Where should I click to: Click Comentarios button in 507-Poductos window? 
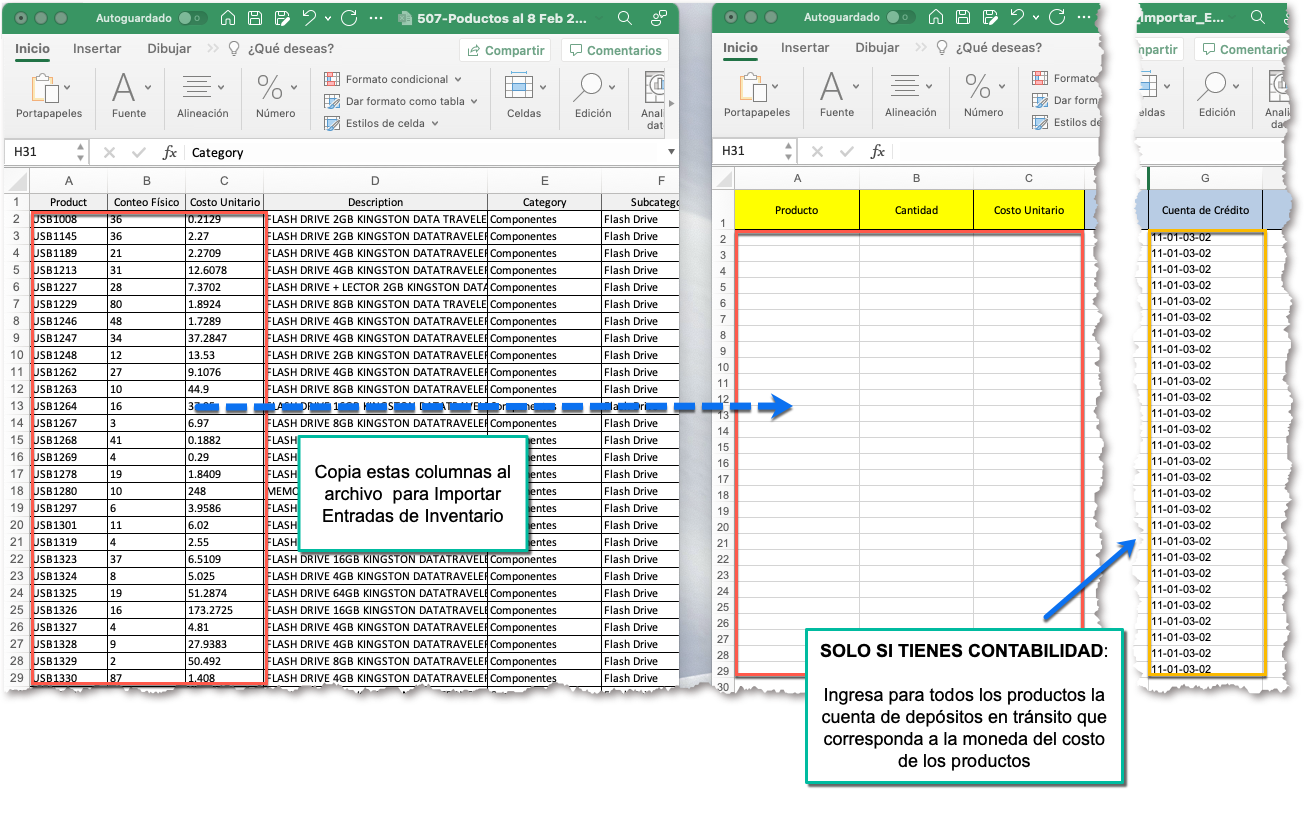[x=615, y=50]
